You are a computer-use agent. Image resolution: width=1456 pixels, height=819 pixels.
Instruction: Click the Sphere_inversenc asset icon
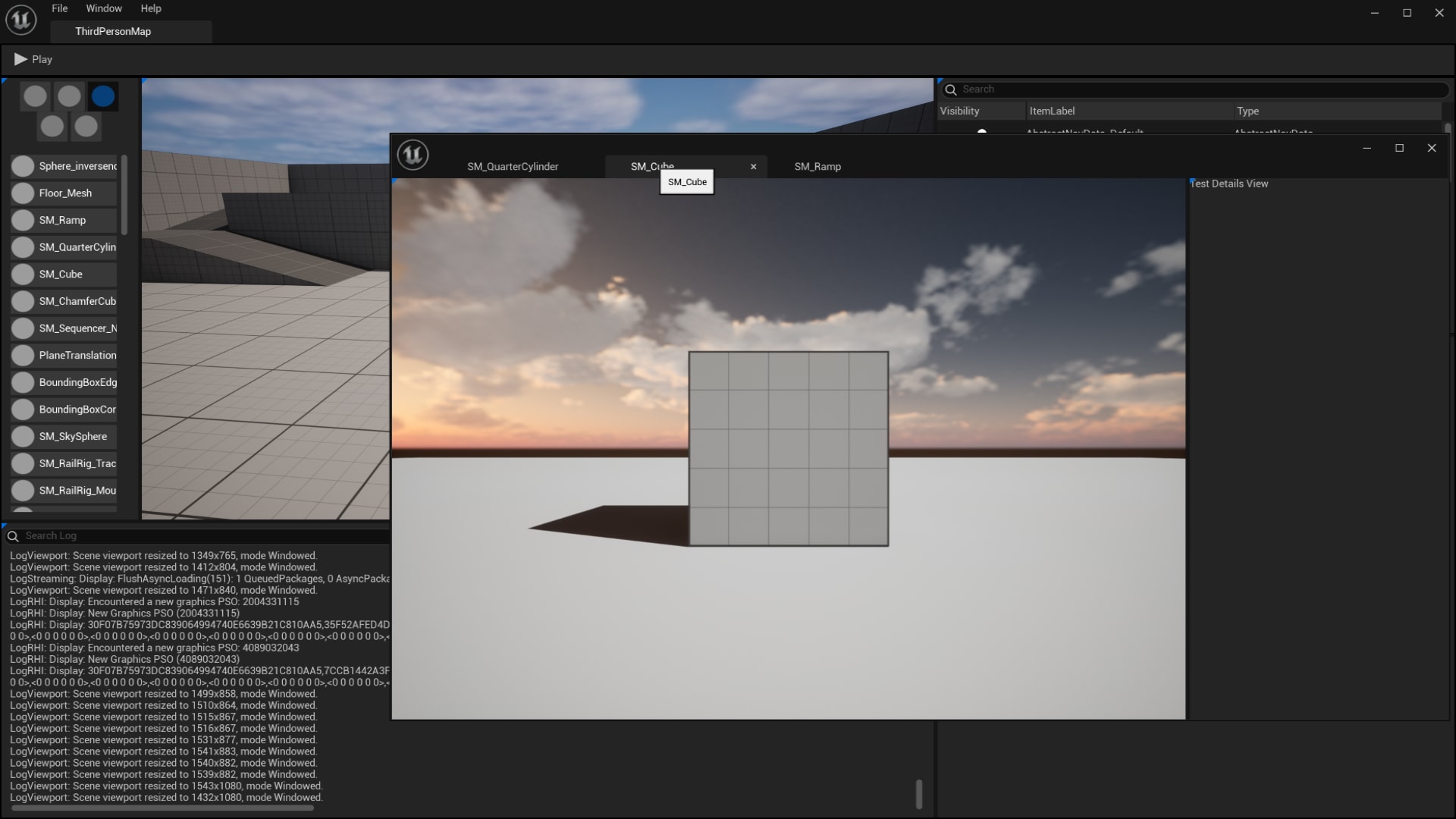[x=23, y=165]
